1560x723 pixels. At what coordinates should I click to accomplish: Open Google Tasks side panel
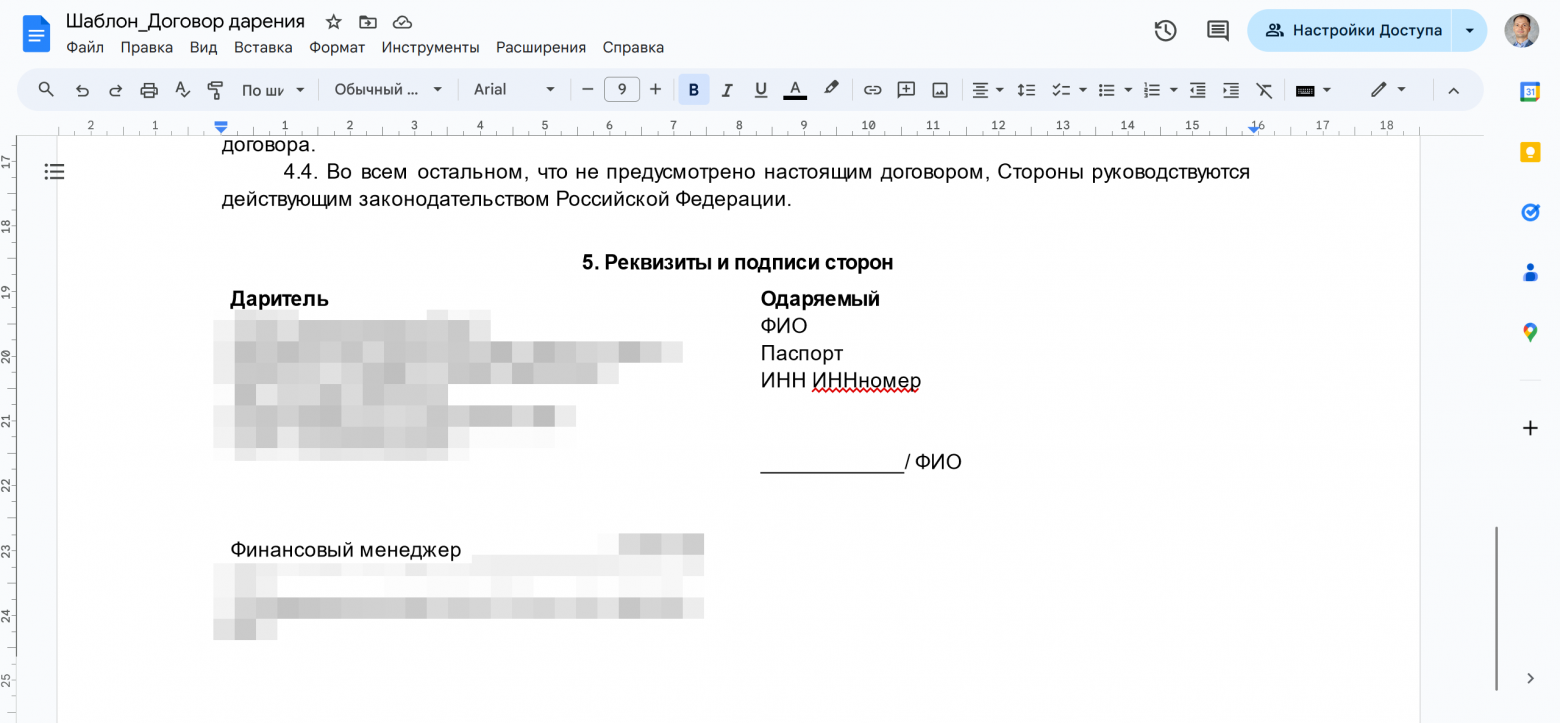click(1530, 212)
